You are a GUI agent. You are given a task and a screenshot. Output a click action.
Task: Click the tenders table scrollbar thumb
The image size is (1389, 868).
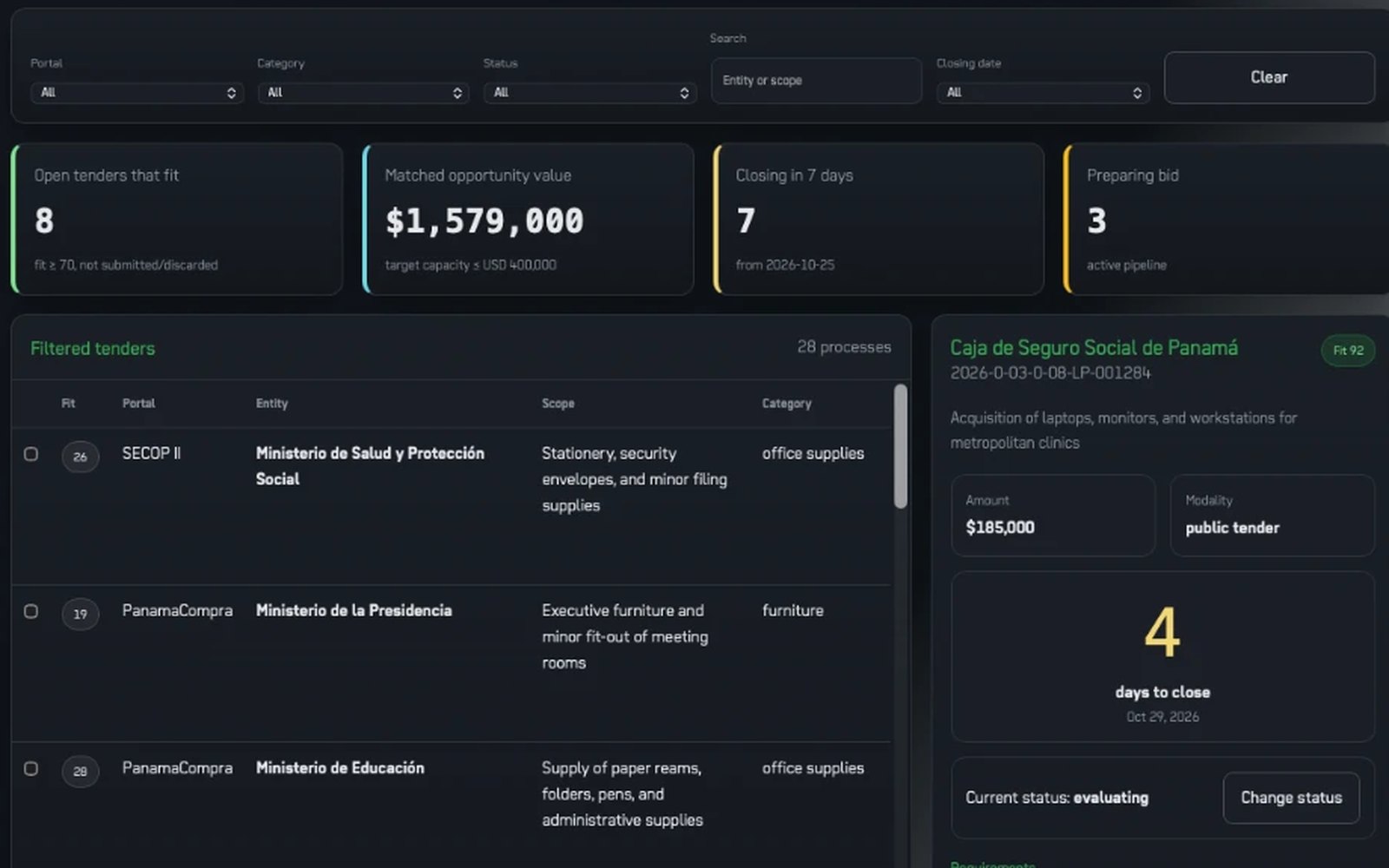pyautogui.click(x=900, y=446)
